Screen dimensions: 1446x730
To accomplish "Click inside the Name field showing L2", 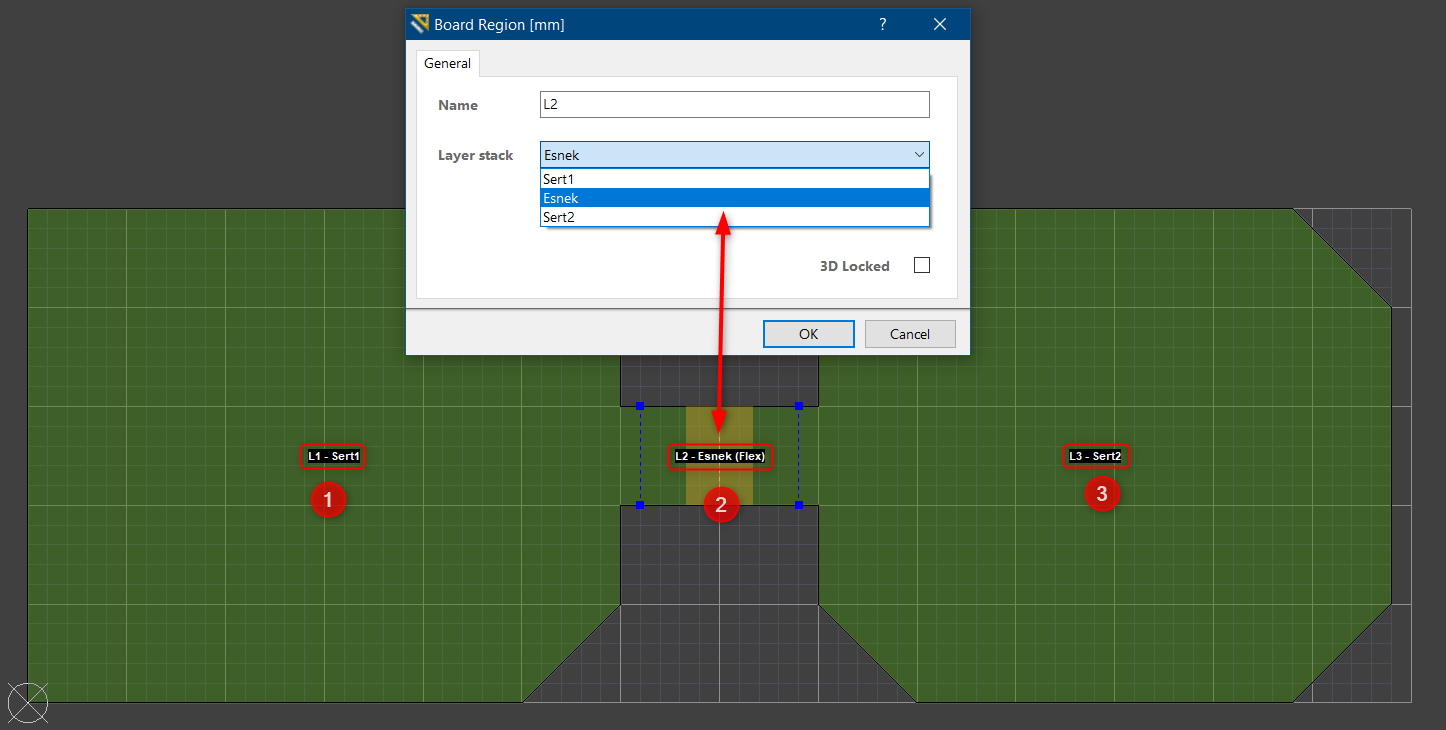I will point(734,104).
